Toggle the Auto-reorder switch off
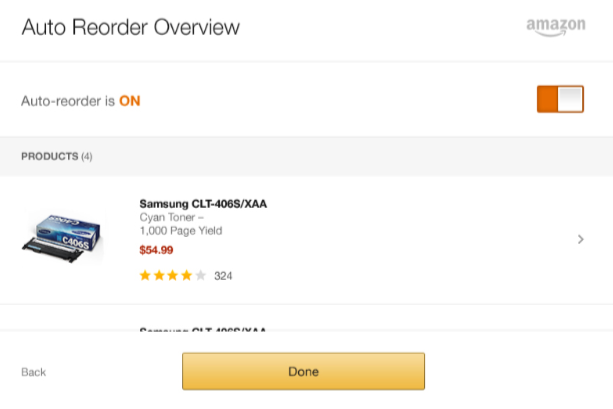This screenshot has width=613, height=409. click(560, 99)
